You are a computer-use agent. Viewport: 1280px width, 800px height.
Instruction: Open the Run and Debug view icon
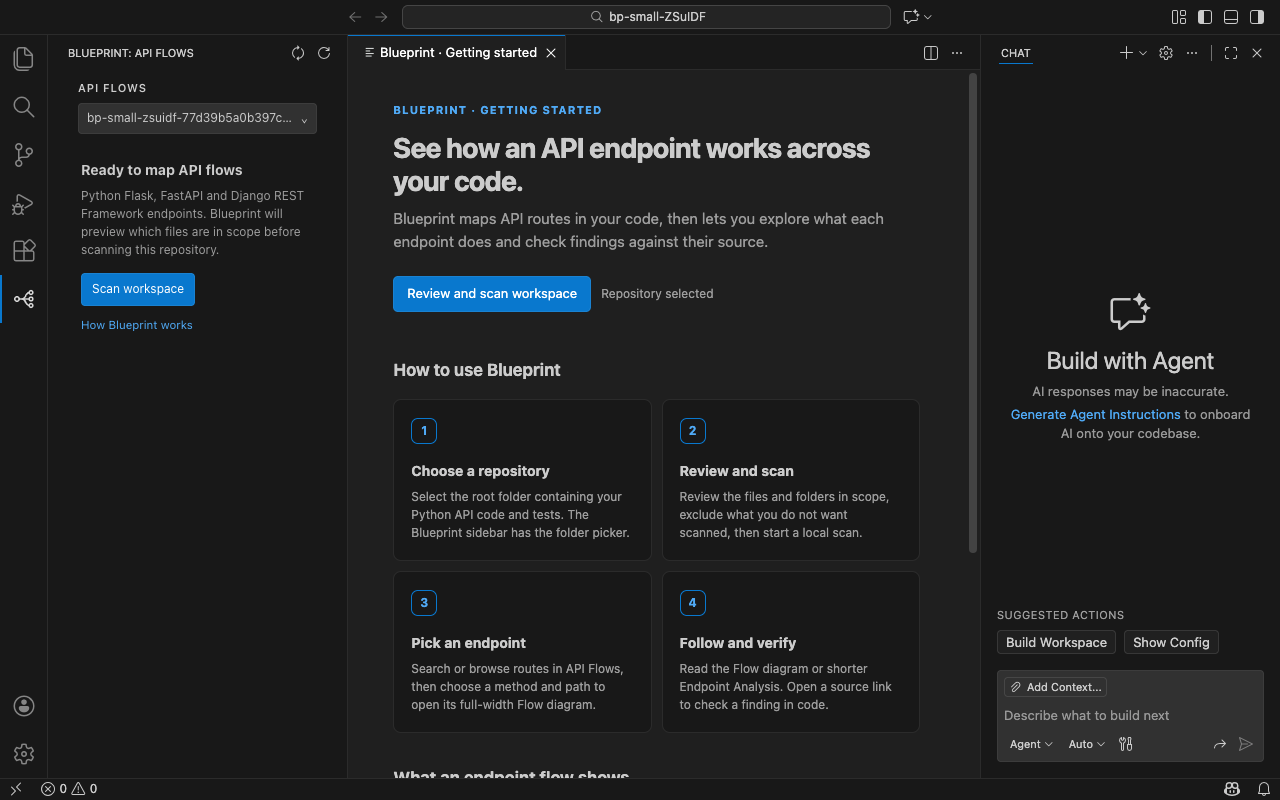click(24, 203)
